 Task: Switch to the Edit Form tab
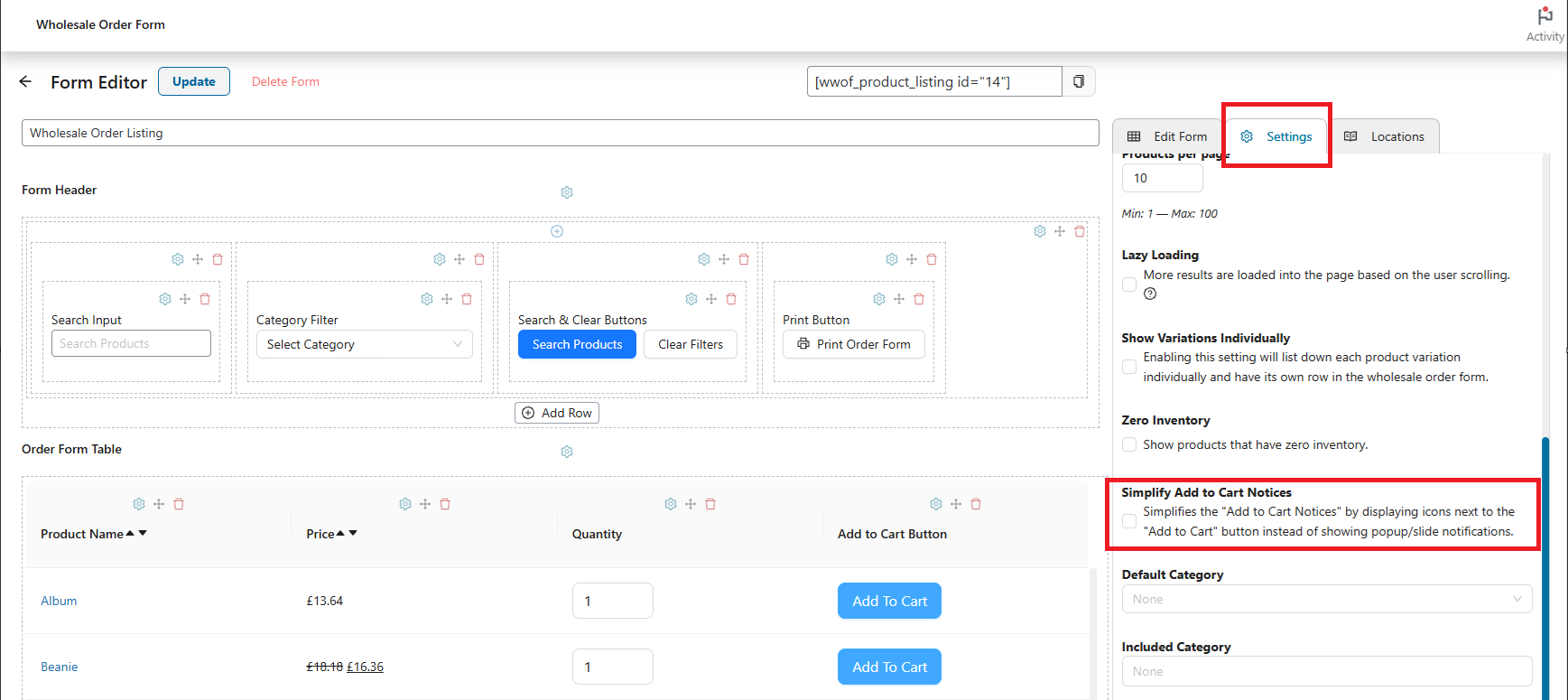pos(1167,136)
